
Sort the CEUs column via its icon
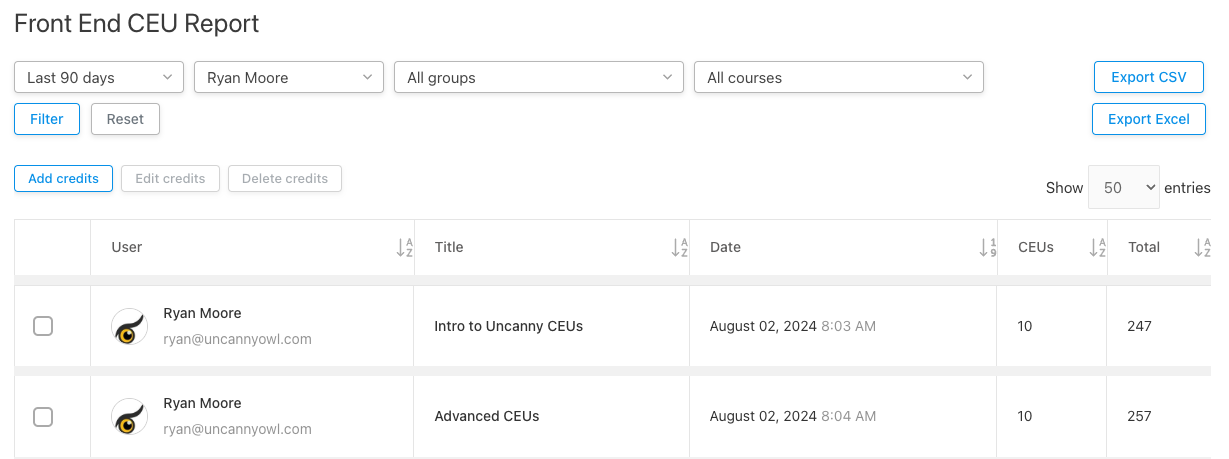pos(1097,248)
